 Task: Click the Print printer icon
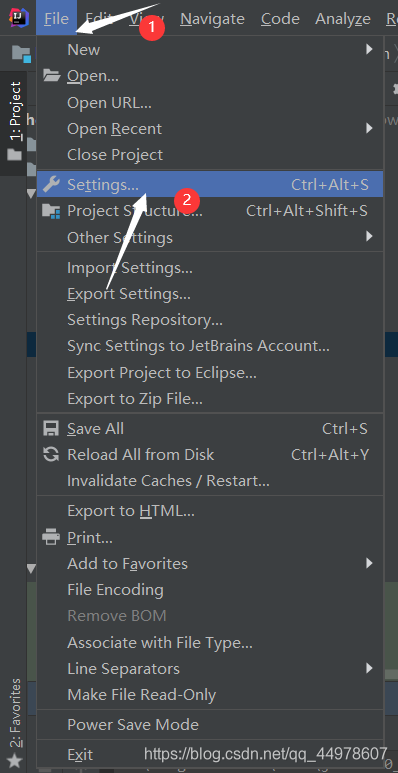click(x=51, y=537)
